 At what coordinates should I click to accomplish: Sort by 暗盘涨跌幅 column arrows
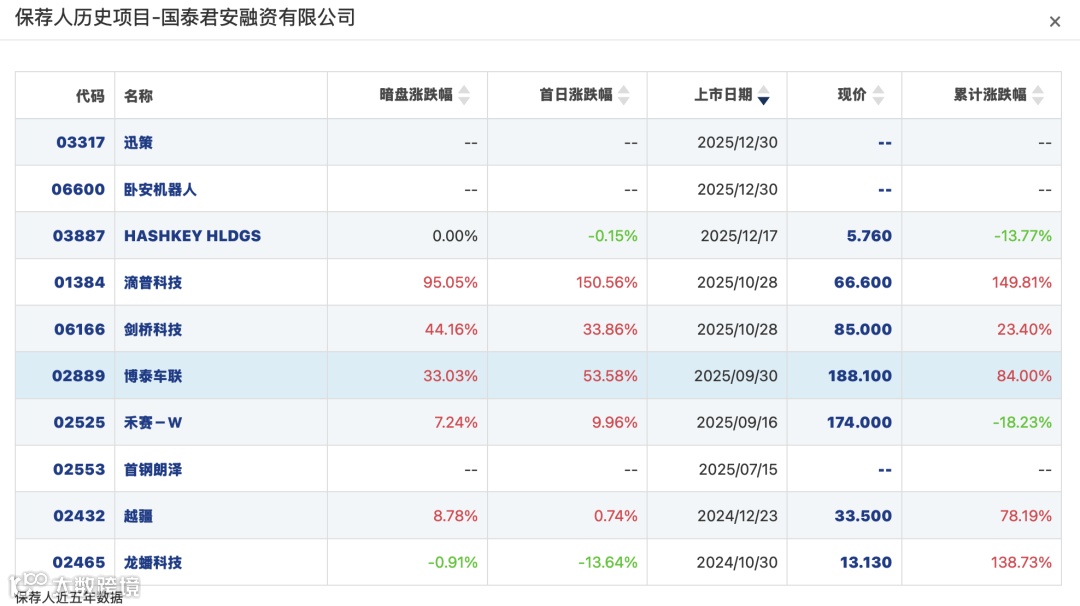pyautogui.click(x=464, y=95)
